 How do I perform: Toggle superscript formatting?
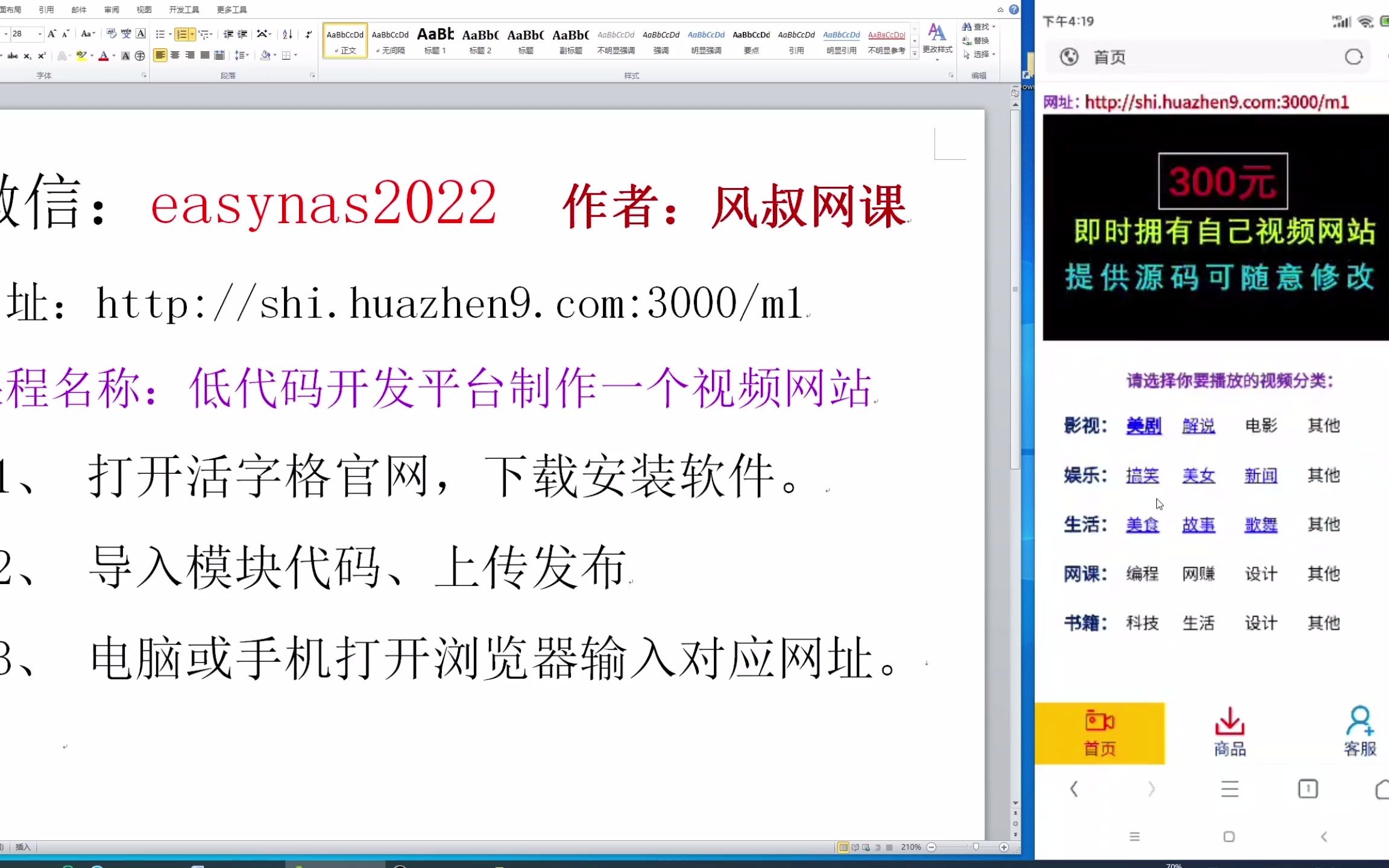41,55
